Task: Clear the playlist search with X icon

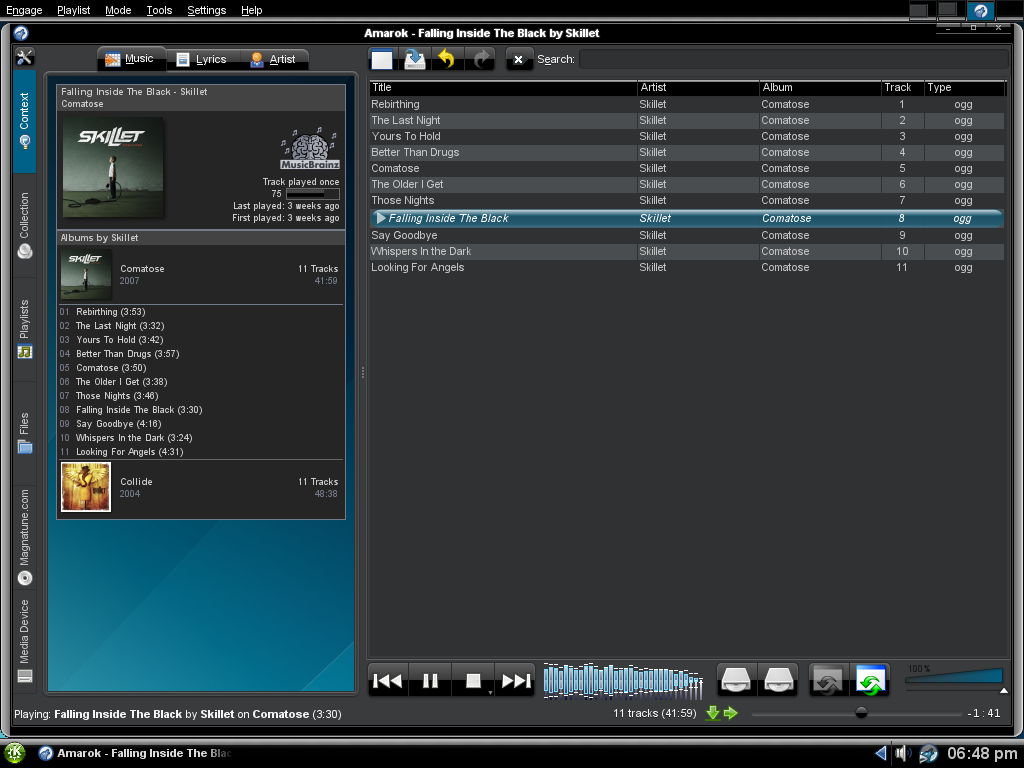Action: (x=519, y=59)
